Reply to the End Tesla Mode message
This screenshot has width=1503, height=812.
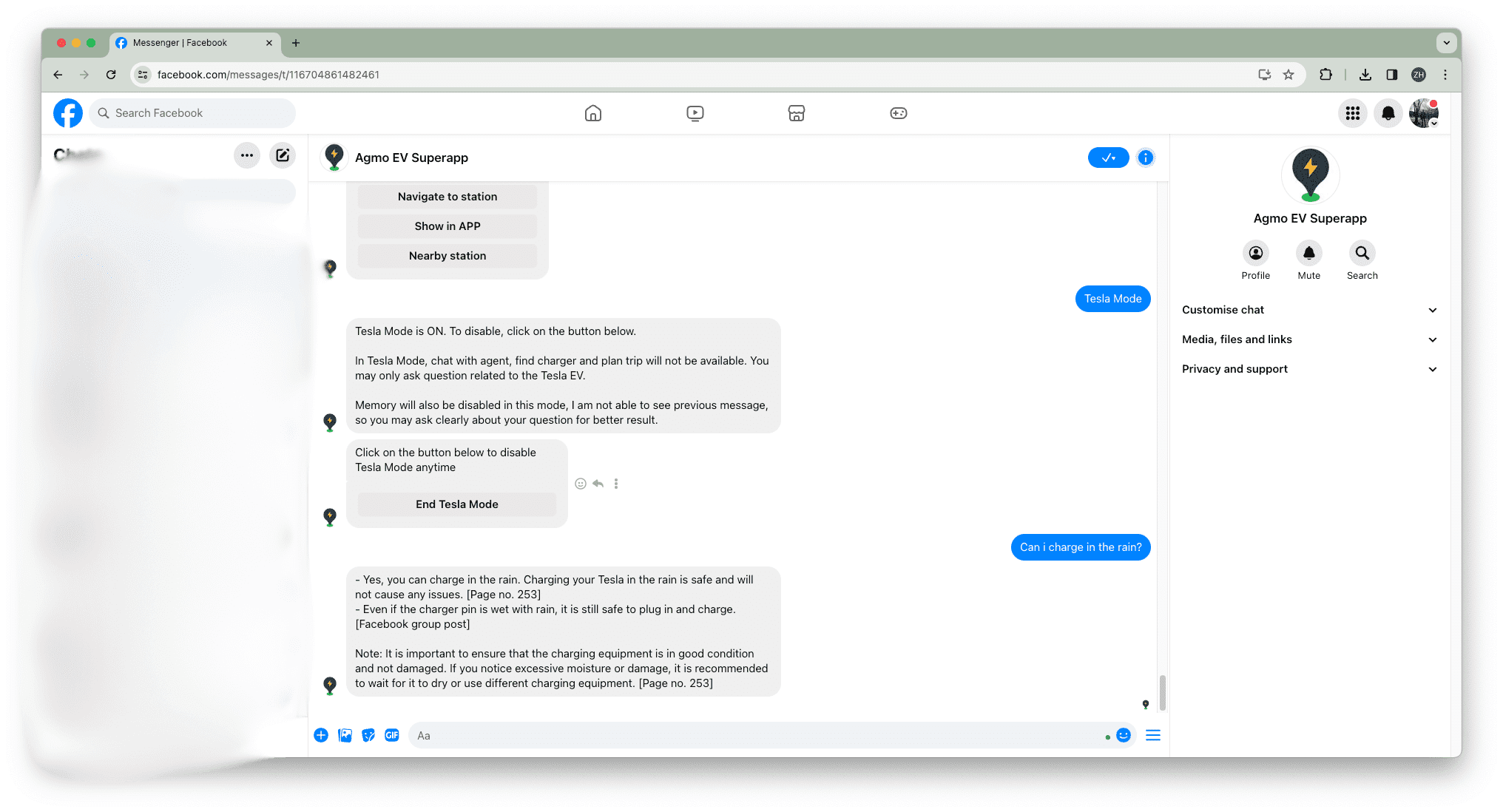point(598,484)
